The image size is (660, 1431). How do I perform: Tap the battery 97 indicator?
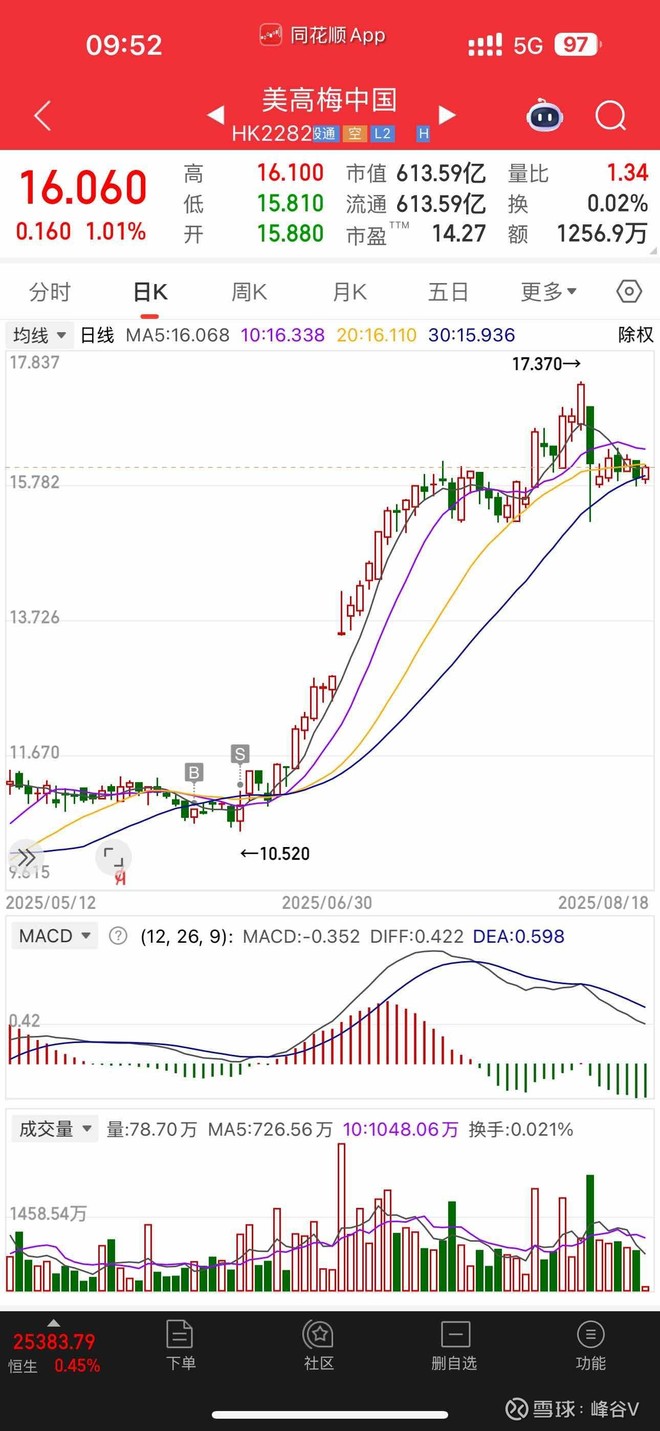(x=578, y=45)
